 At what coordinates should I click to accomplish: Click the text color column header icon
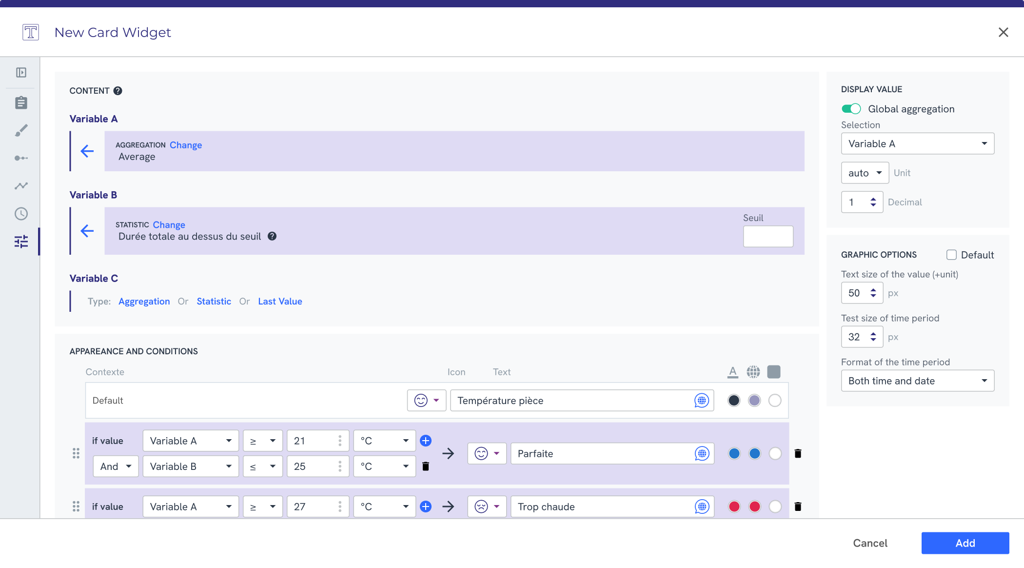click(733, 372)
